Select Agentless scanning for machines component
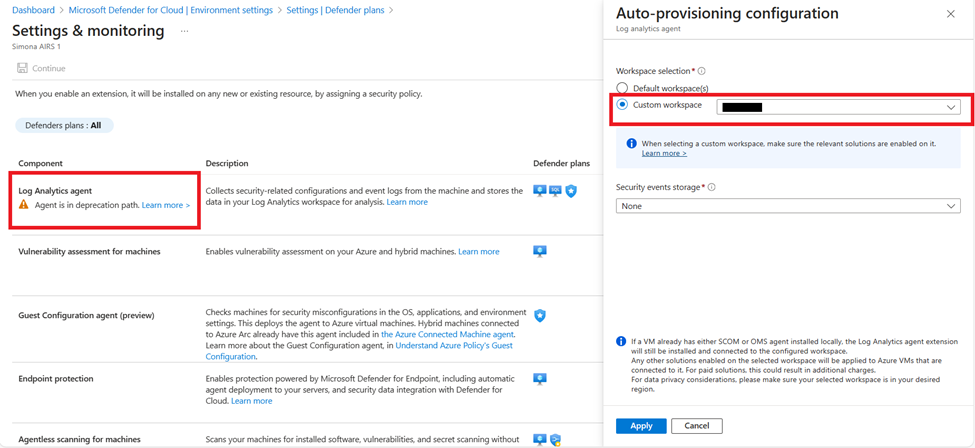Image resolution: width=975 pixels, height=448 pixels. (80, 439)
